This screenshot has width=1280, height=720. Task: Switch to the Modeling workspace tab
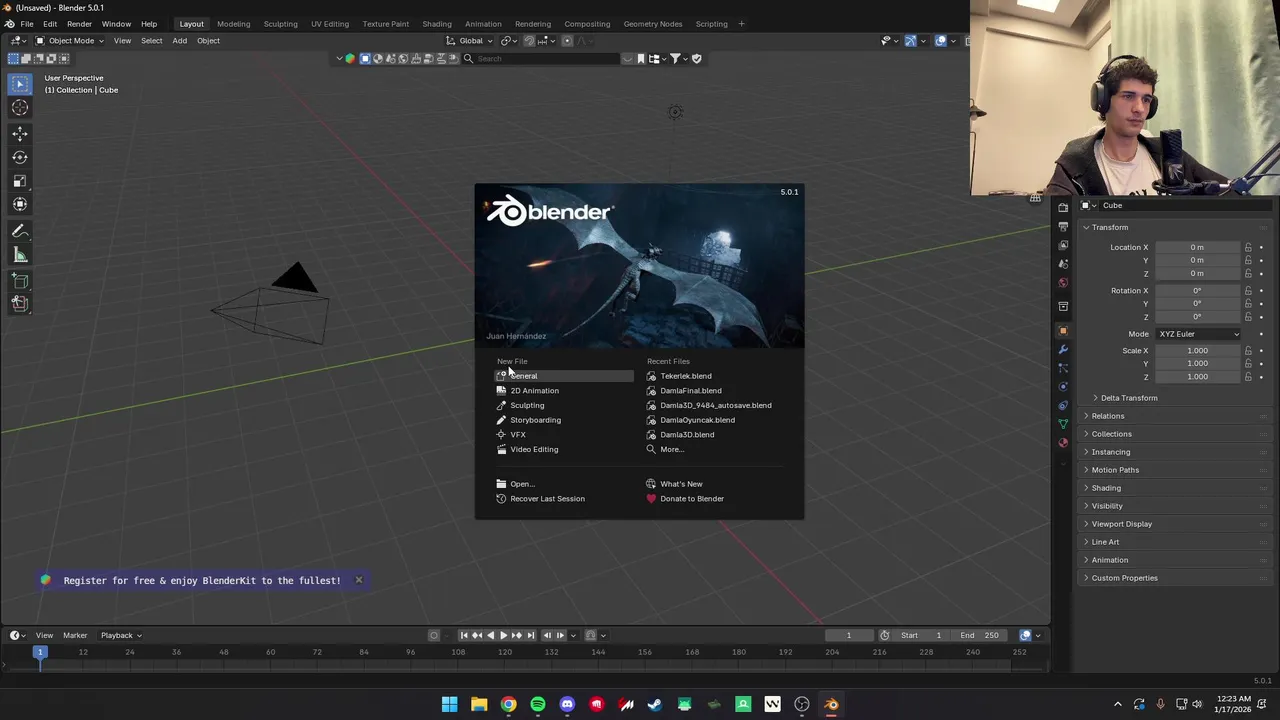233,24
